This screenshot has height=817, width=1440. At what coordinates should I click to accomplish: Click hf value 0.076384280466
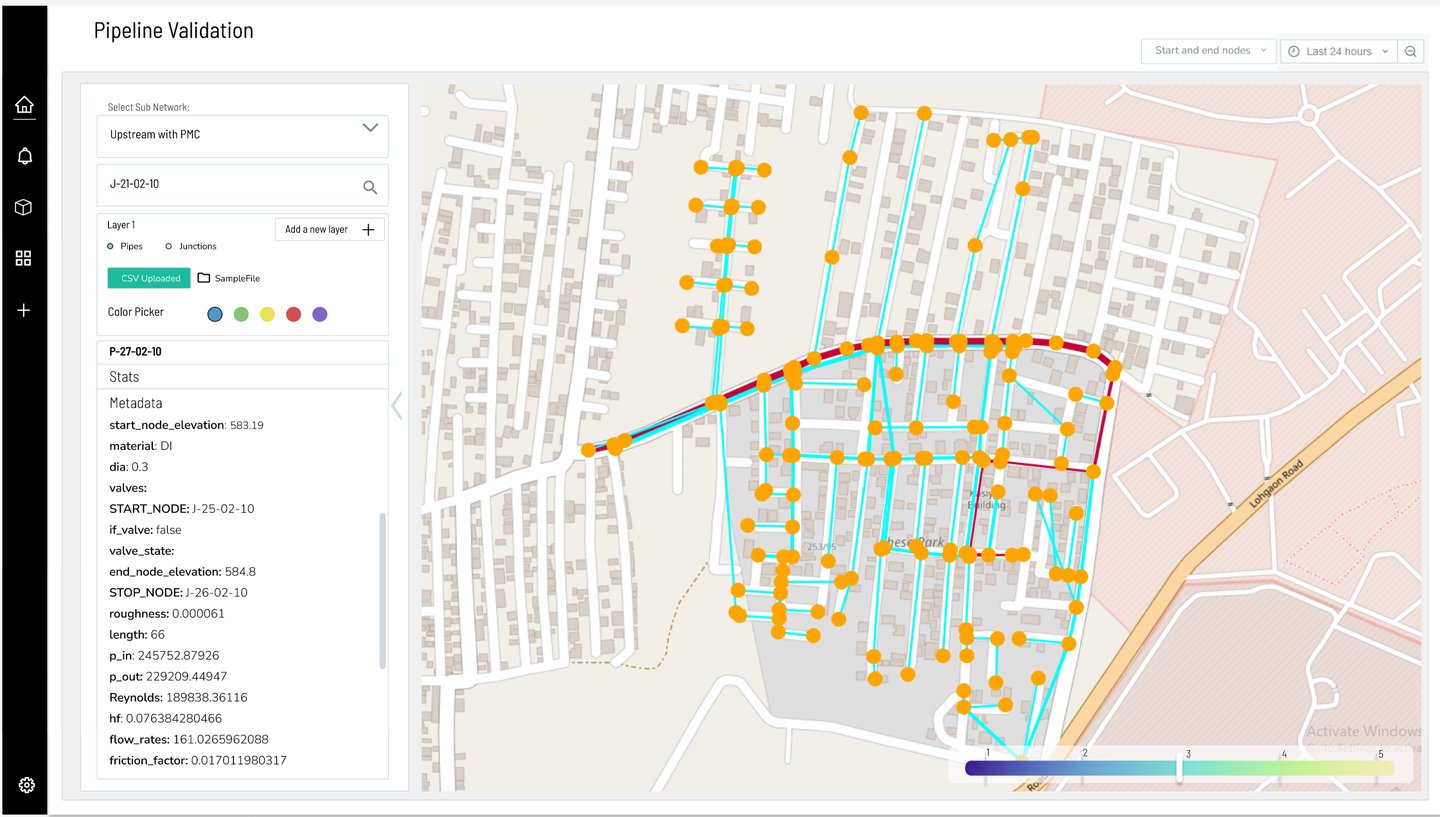click(176, 719)
